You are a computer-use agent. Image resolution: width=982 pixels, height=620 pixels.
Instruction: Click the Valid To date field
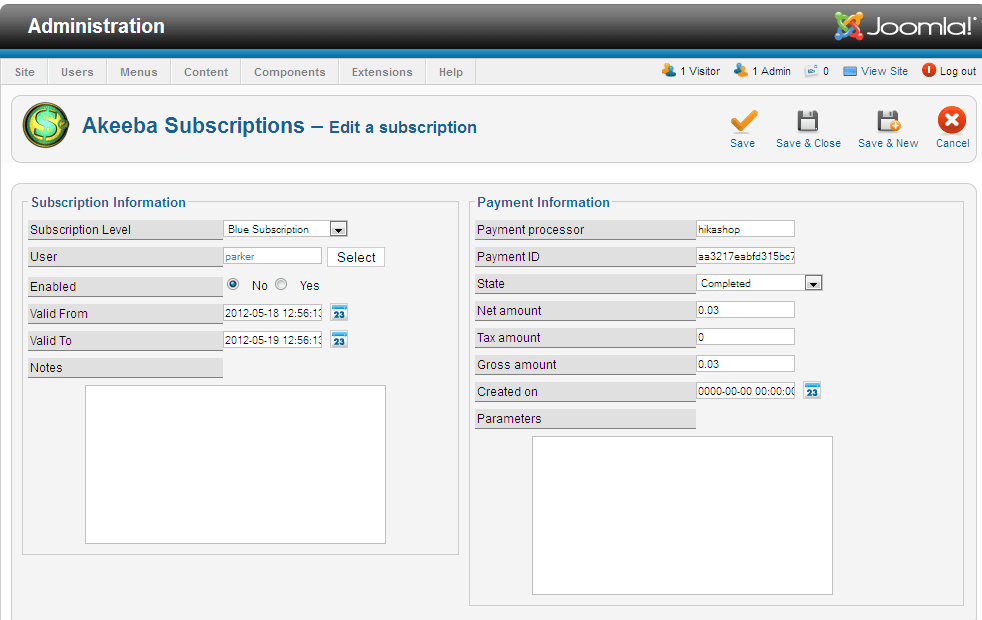[272, 340]
